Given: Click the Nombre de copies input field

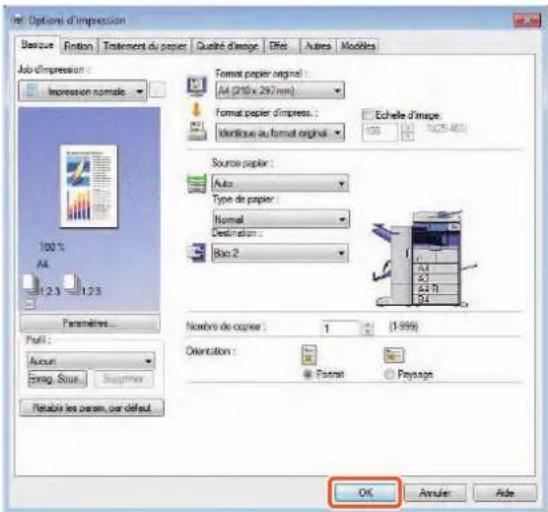Looking at the screenshot, I should coord(340,328).
